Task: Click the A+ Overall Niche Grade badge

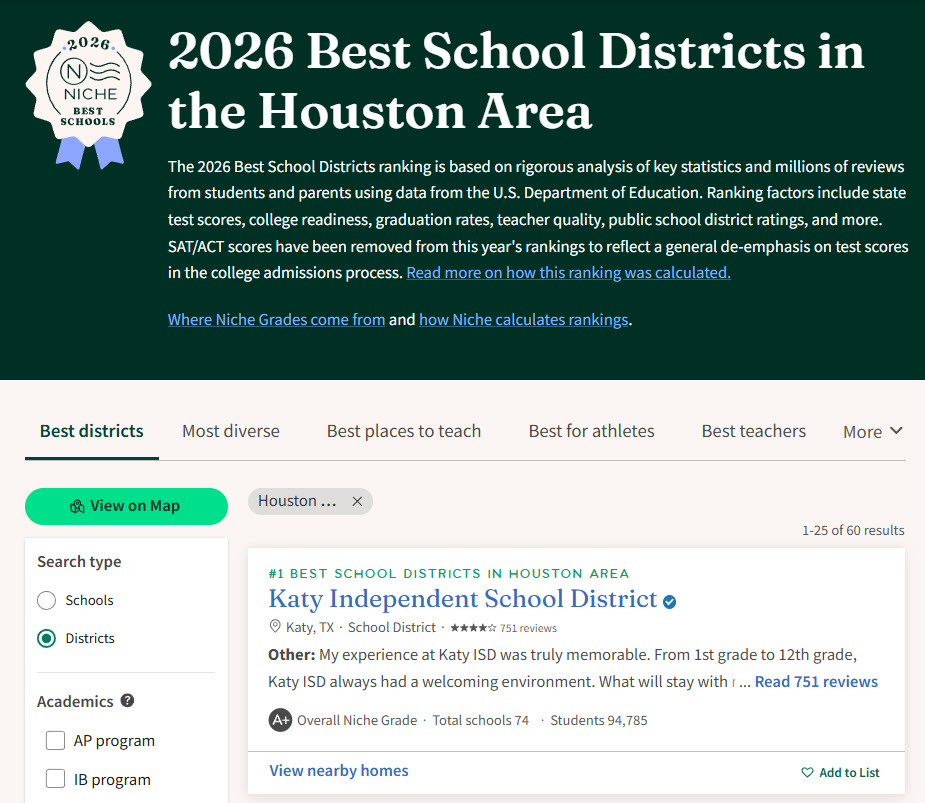Action: [x=280, y=720]
